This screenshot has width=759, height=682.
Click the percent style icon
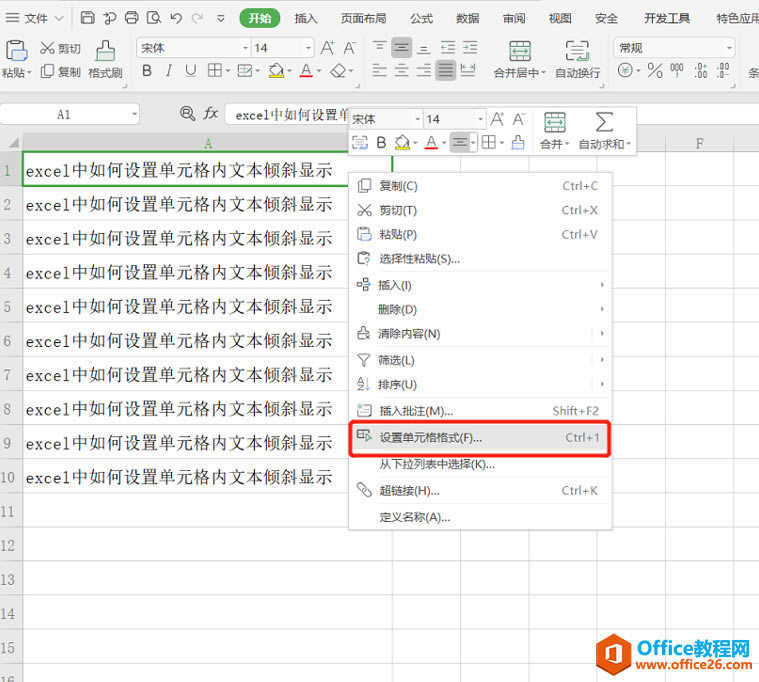(x=655, y=71)
